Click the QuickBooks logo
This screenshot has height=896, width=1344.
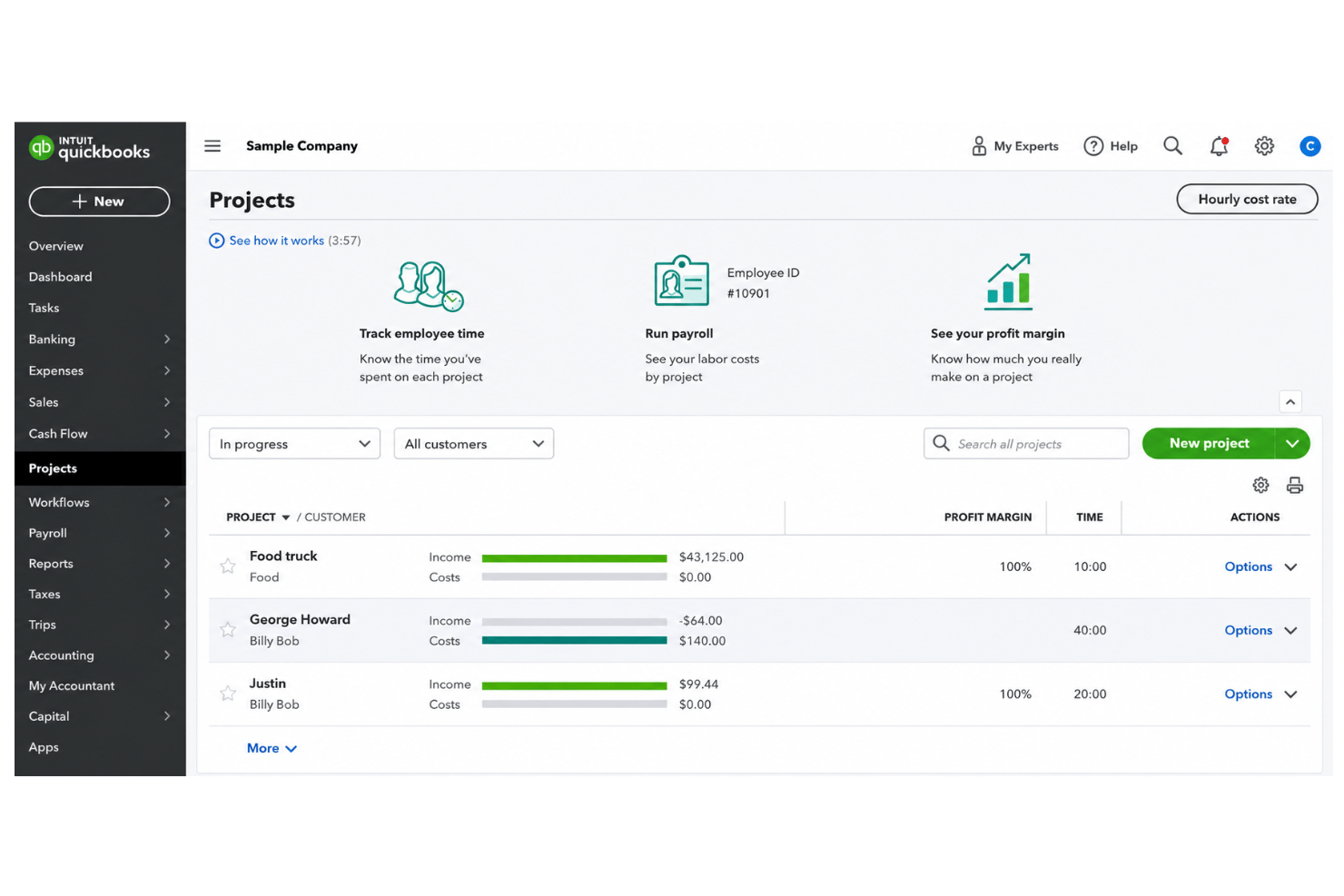89,148
